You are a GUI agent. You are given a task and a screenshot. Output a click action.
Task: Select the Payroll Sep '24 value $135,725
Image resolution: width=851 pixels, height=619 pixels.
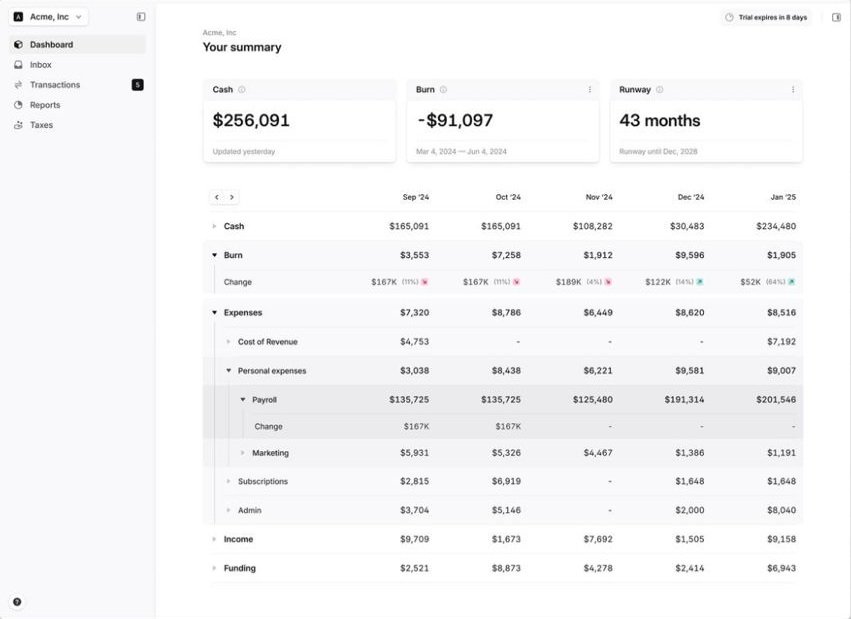point(408,400)
